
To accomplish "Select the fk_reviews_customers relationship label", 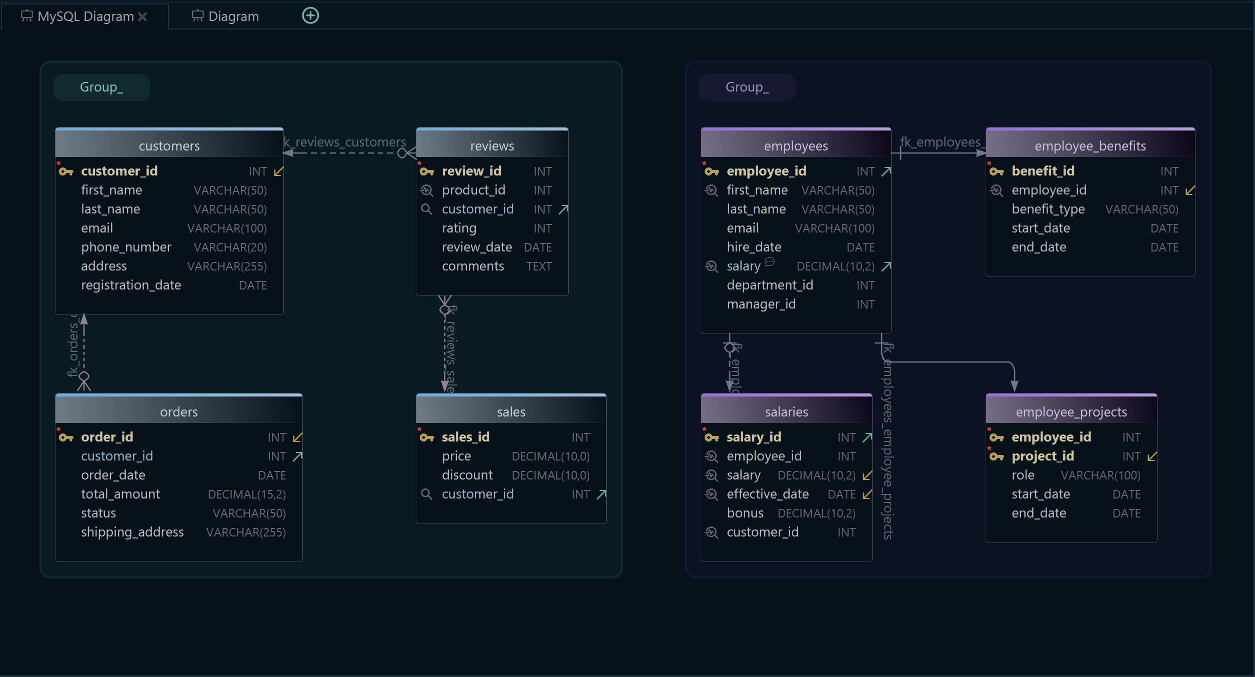I will click(x=345, y=142).
